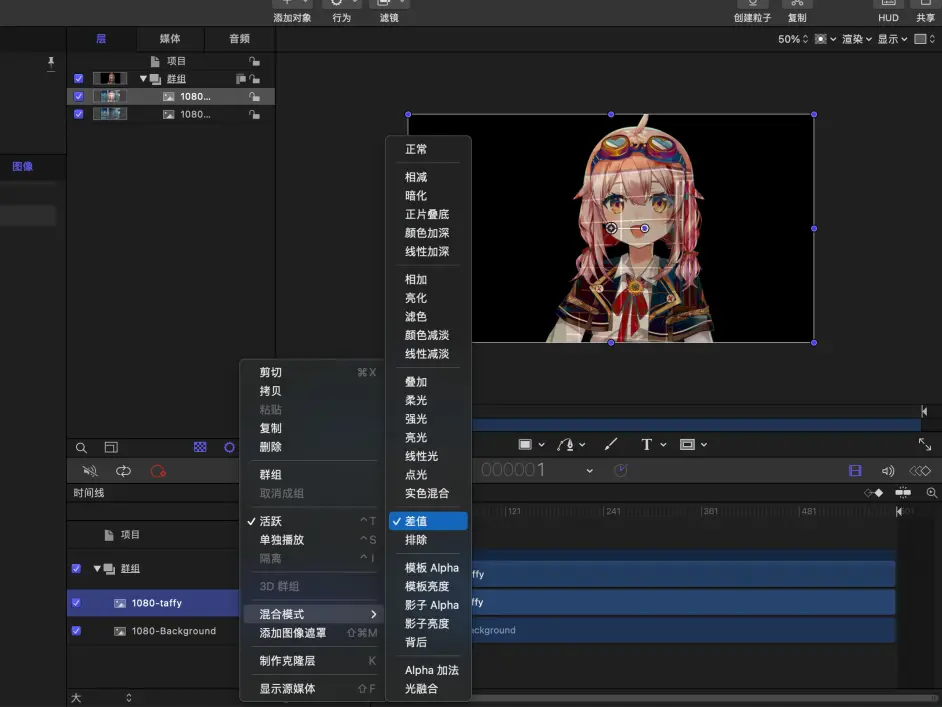This screenshot has height=707, width=942.
Task: Click the expand canvas fullscreen arrows icon
Action: point(925,445)
